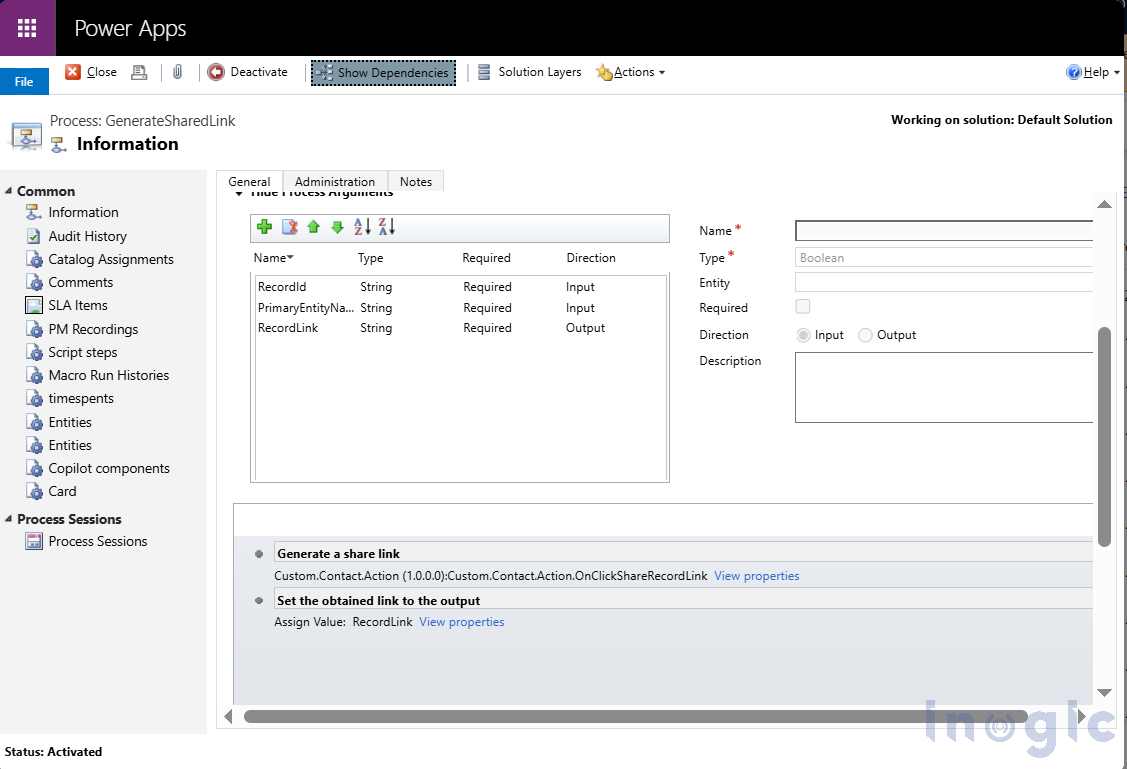The image size is (1127, 769).
Task: Switch to the General tab
Action: (x=249, y=181)
